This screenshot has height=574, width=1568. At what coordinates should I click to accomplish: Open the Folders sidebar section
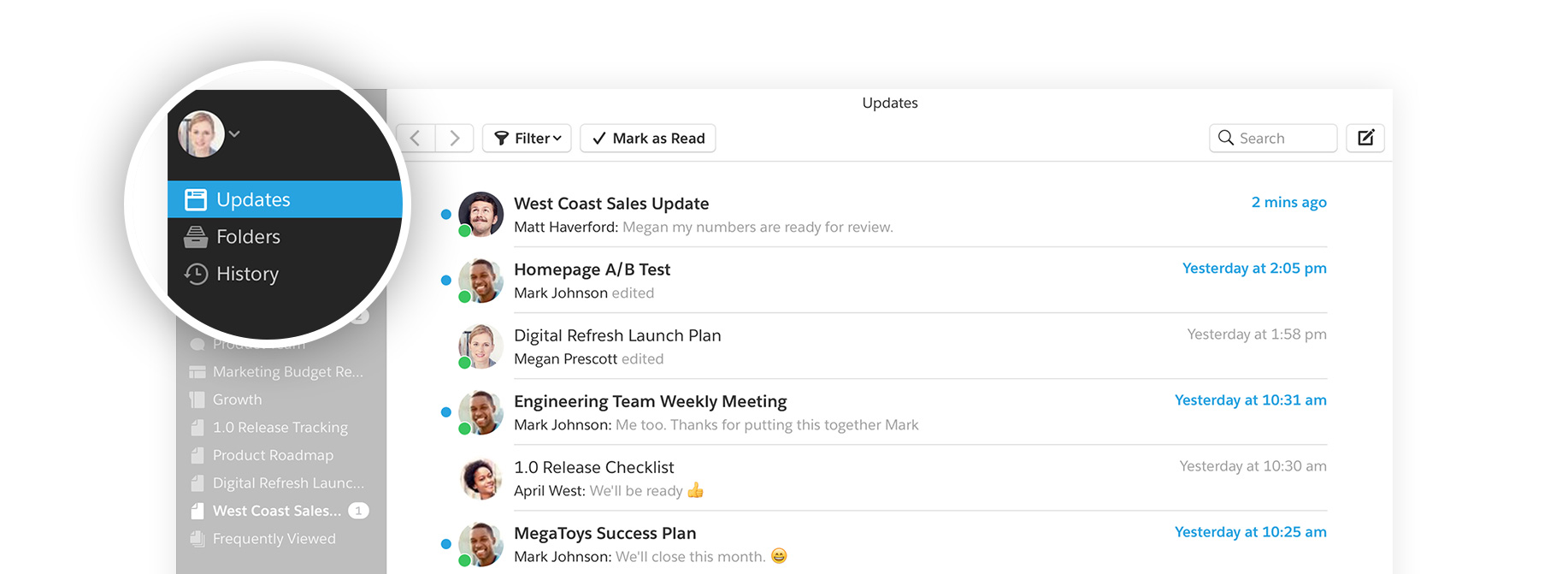point(248,237)
